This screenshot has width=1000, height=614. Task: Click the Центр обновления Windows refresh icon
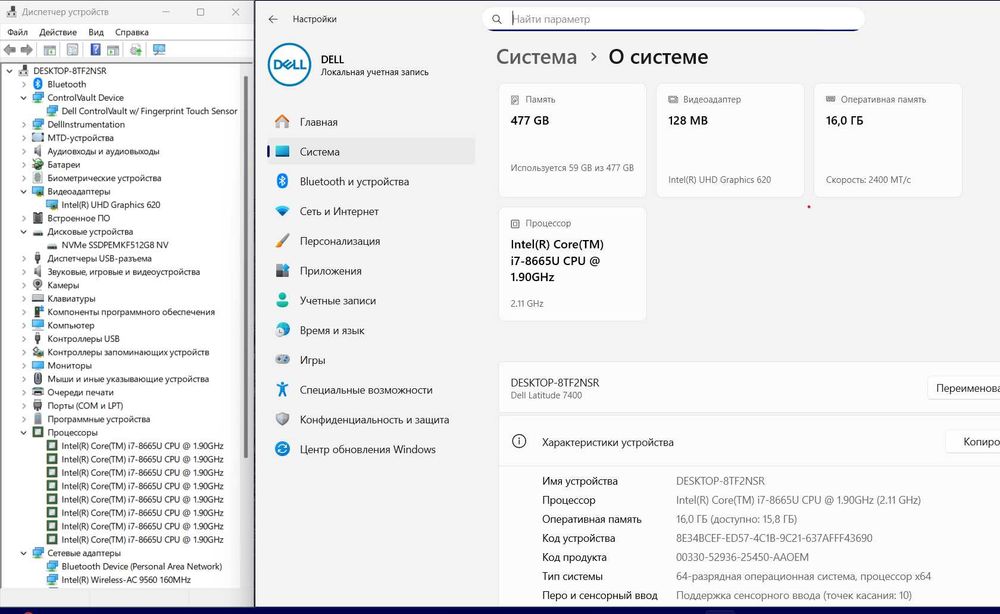pos(283,449)
